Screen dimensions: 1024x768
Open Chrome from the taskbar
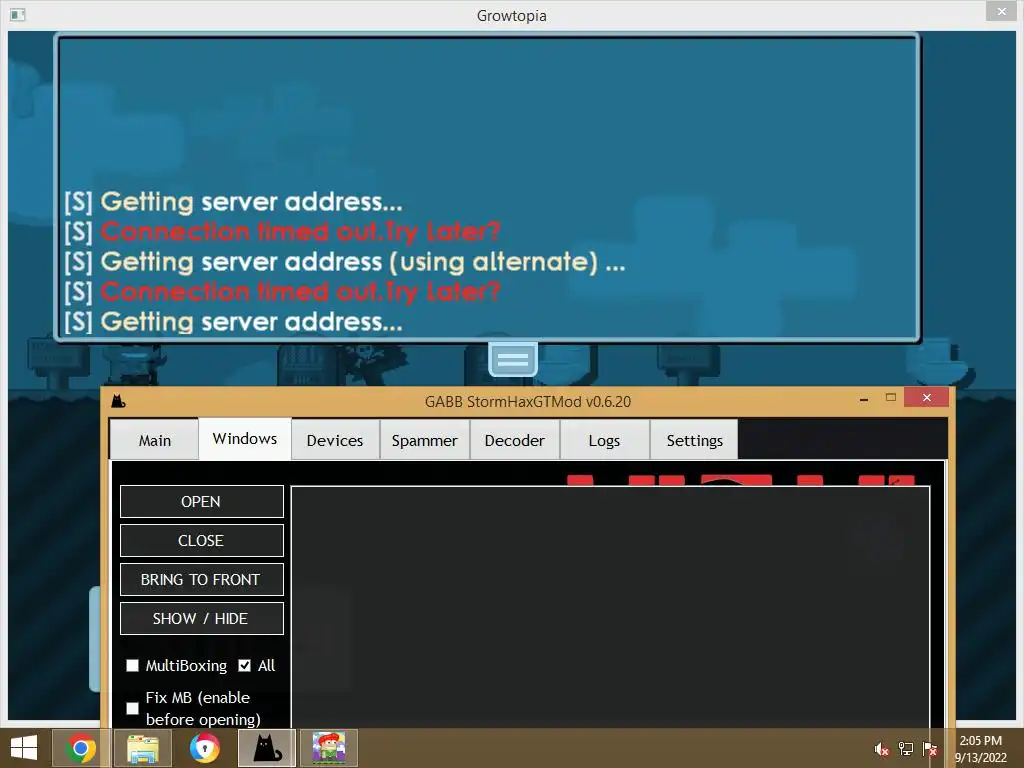pyautogui.click(x=81, y=748)
